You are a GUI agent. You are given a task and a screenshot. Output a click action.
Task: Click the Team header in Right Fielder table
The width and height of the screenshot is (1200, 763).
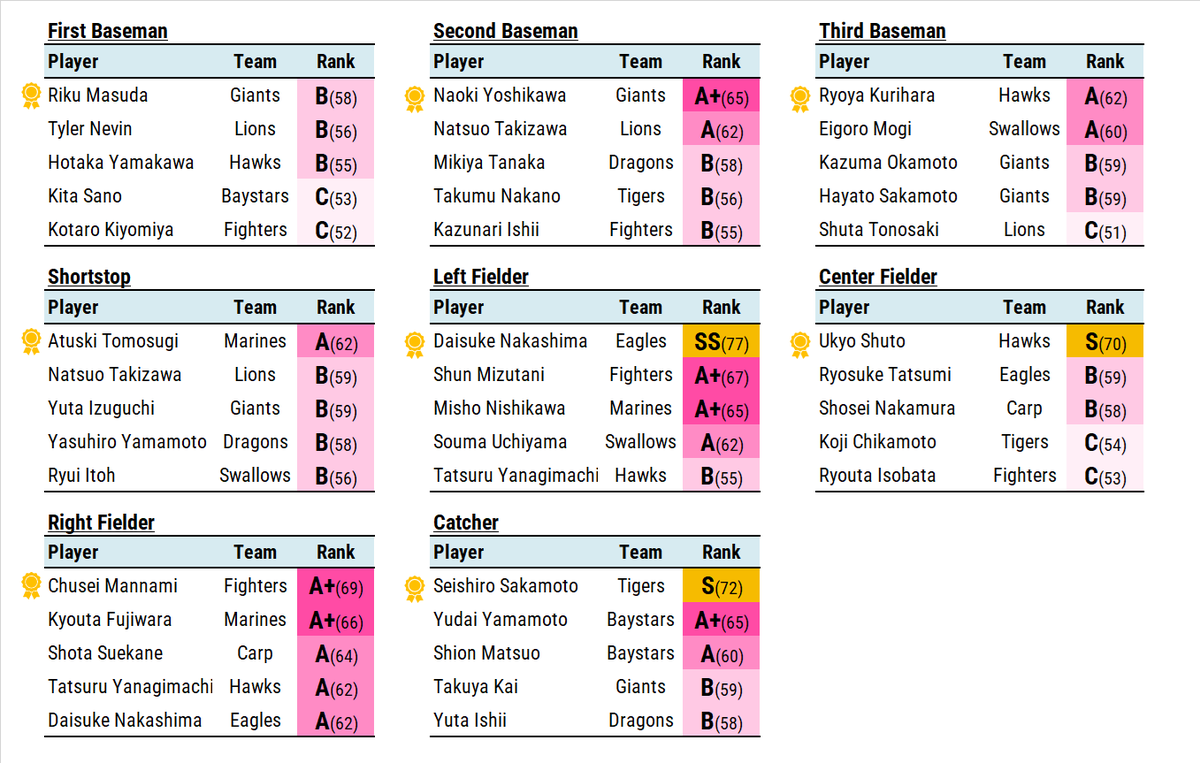point(255,552)
